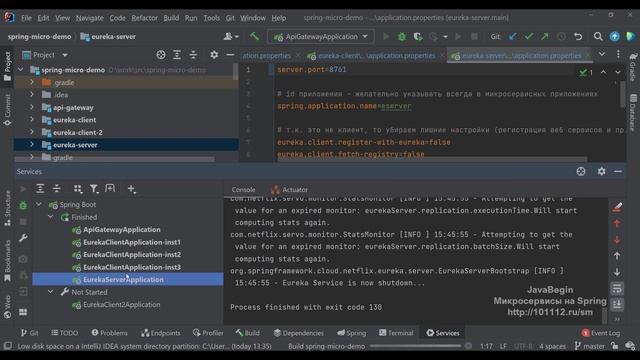This screenshot has width=640, height=360.
Task: Open Services filter funnel icon
Action: click(94, 189)
